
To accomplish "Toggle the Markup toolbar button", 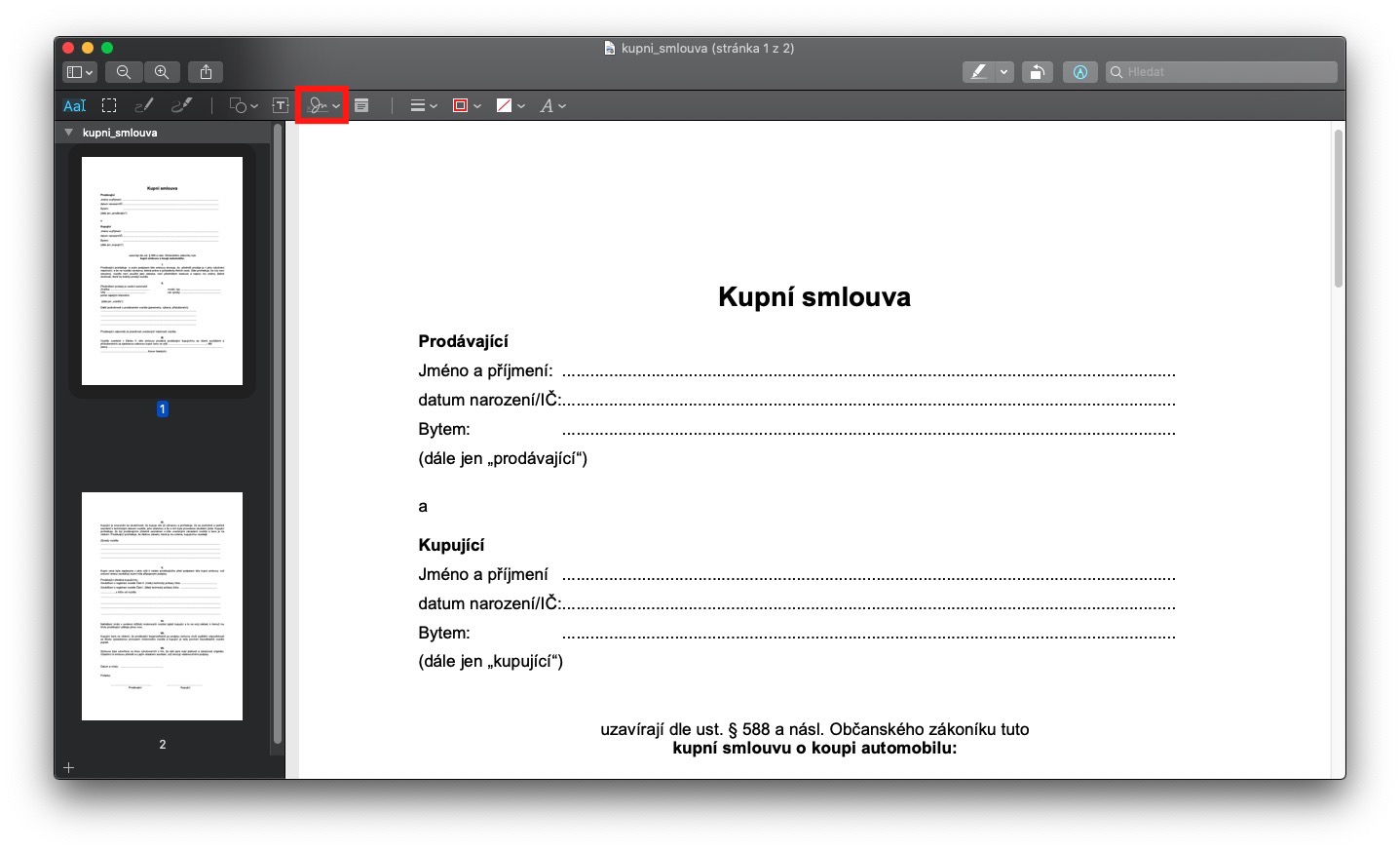I will (1080, 72).
